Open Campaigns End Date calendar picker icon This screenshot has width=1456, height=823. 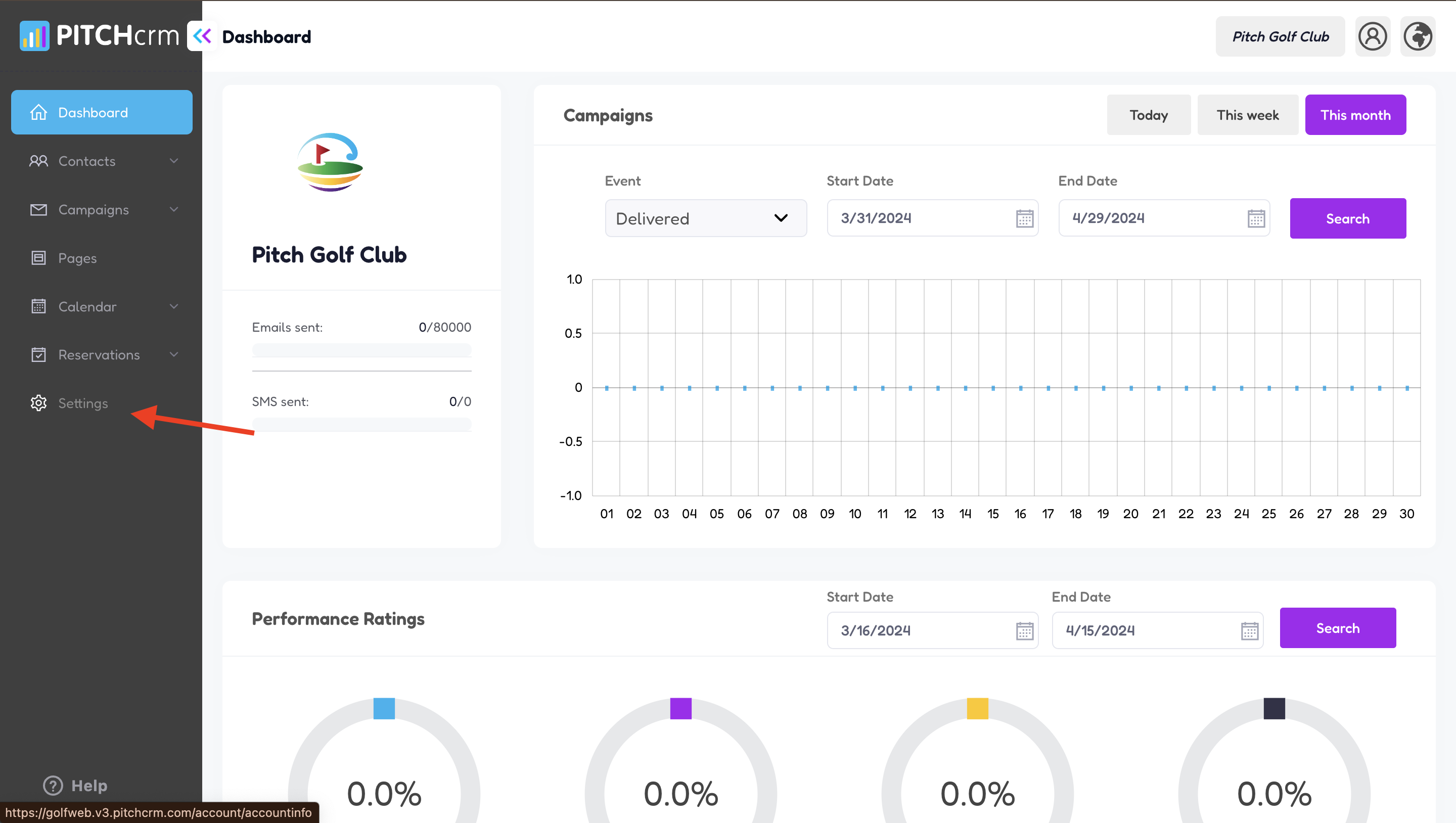pos(1256,218)
